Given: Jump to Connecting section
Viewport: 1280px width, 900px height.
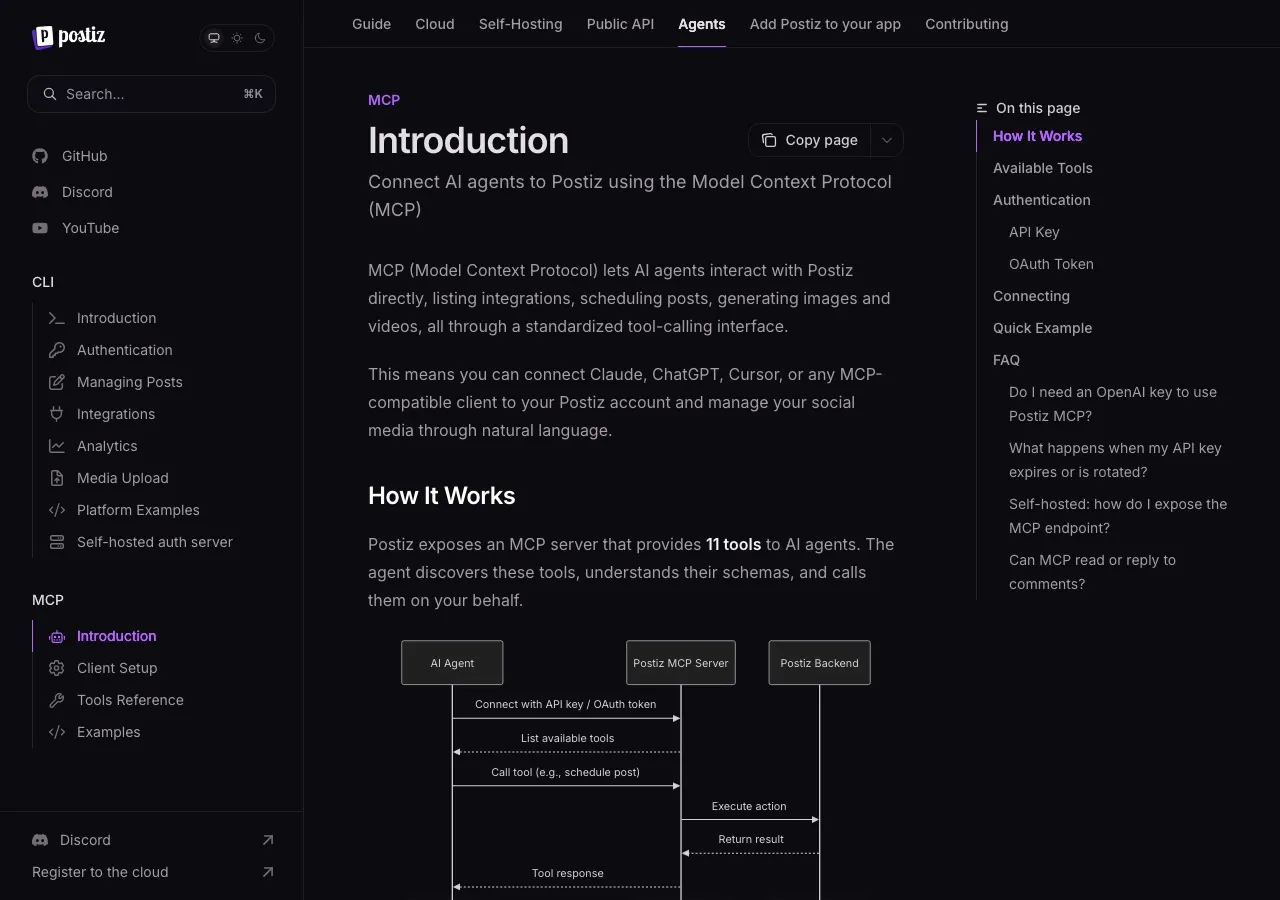Looking at the screenshot, I should coord(1031,296).
